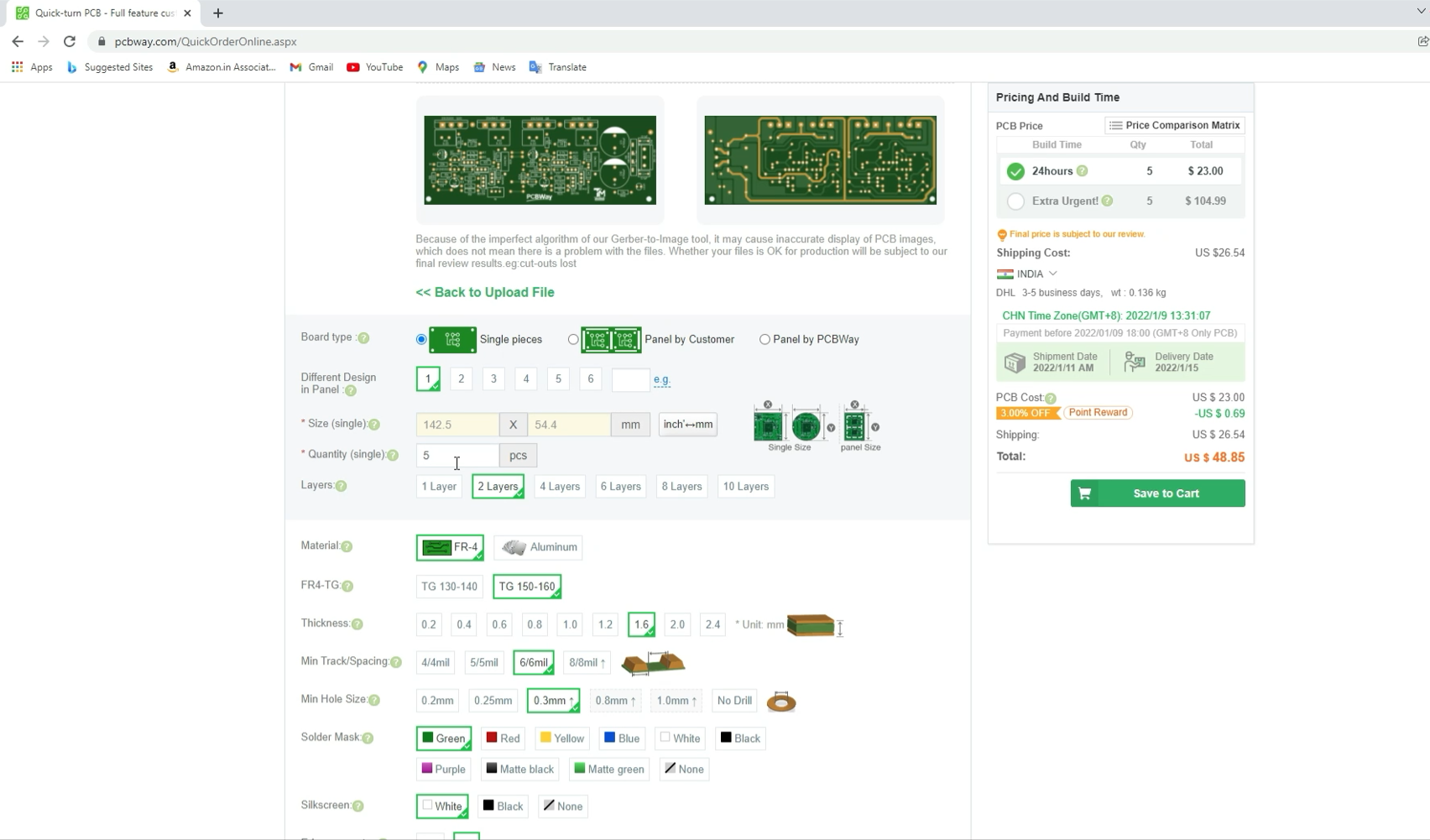Choose TG 130-140 option
The height and width of the screenshot is (840, 1430).
(450, 587)
